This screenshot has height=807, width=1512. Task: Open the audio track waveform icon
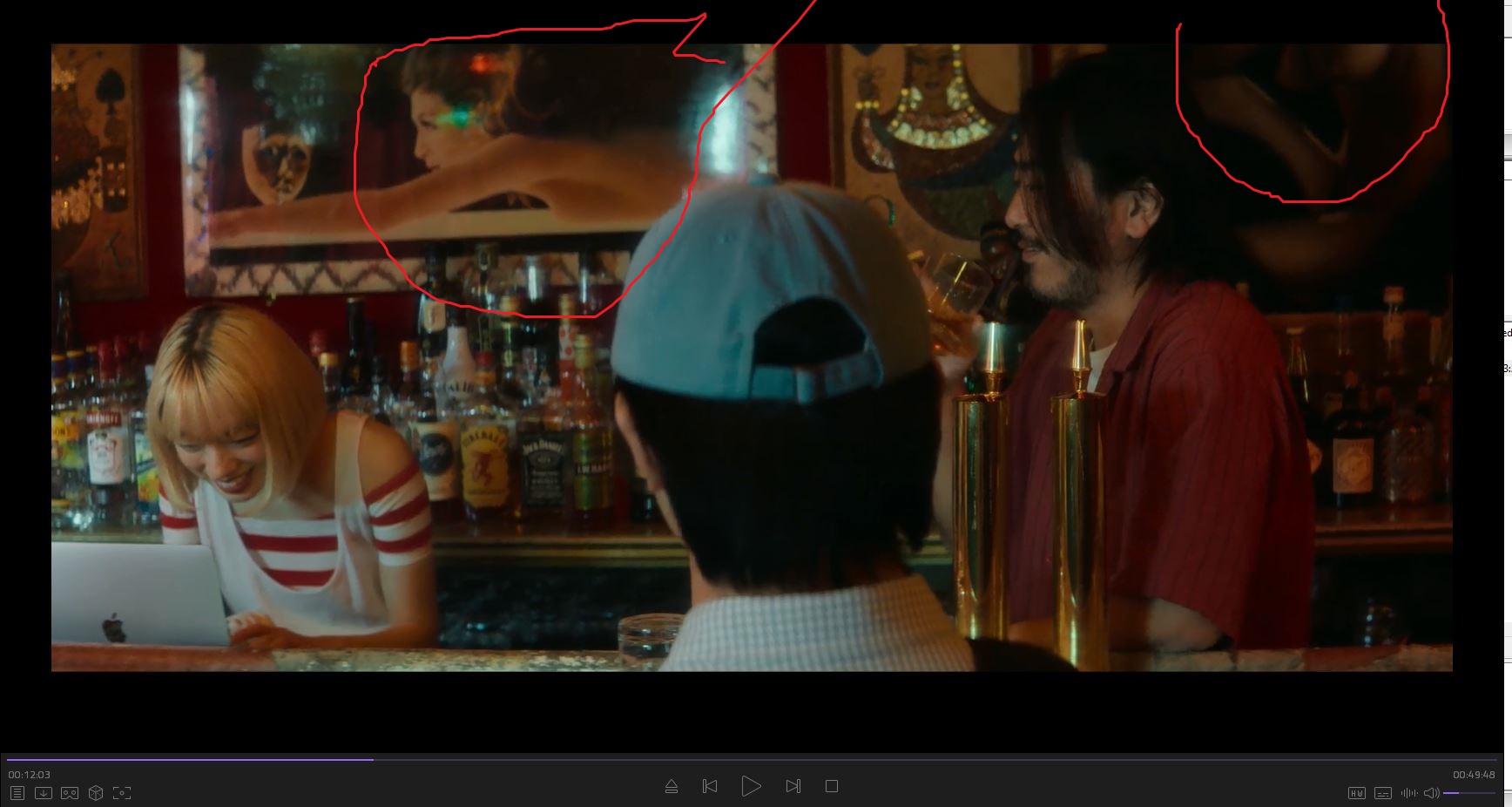point(1408,793)
